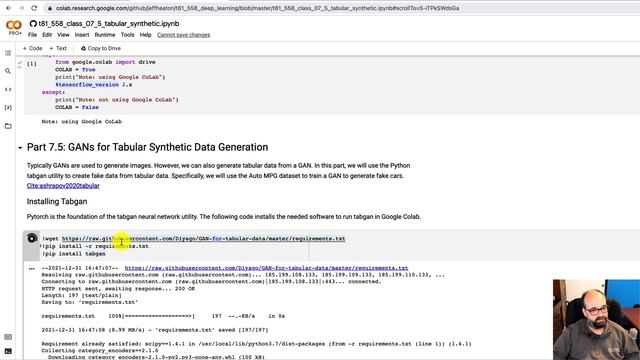Open the Edit menu

pos(47,35)
